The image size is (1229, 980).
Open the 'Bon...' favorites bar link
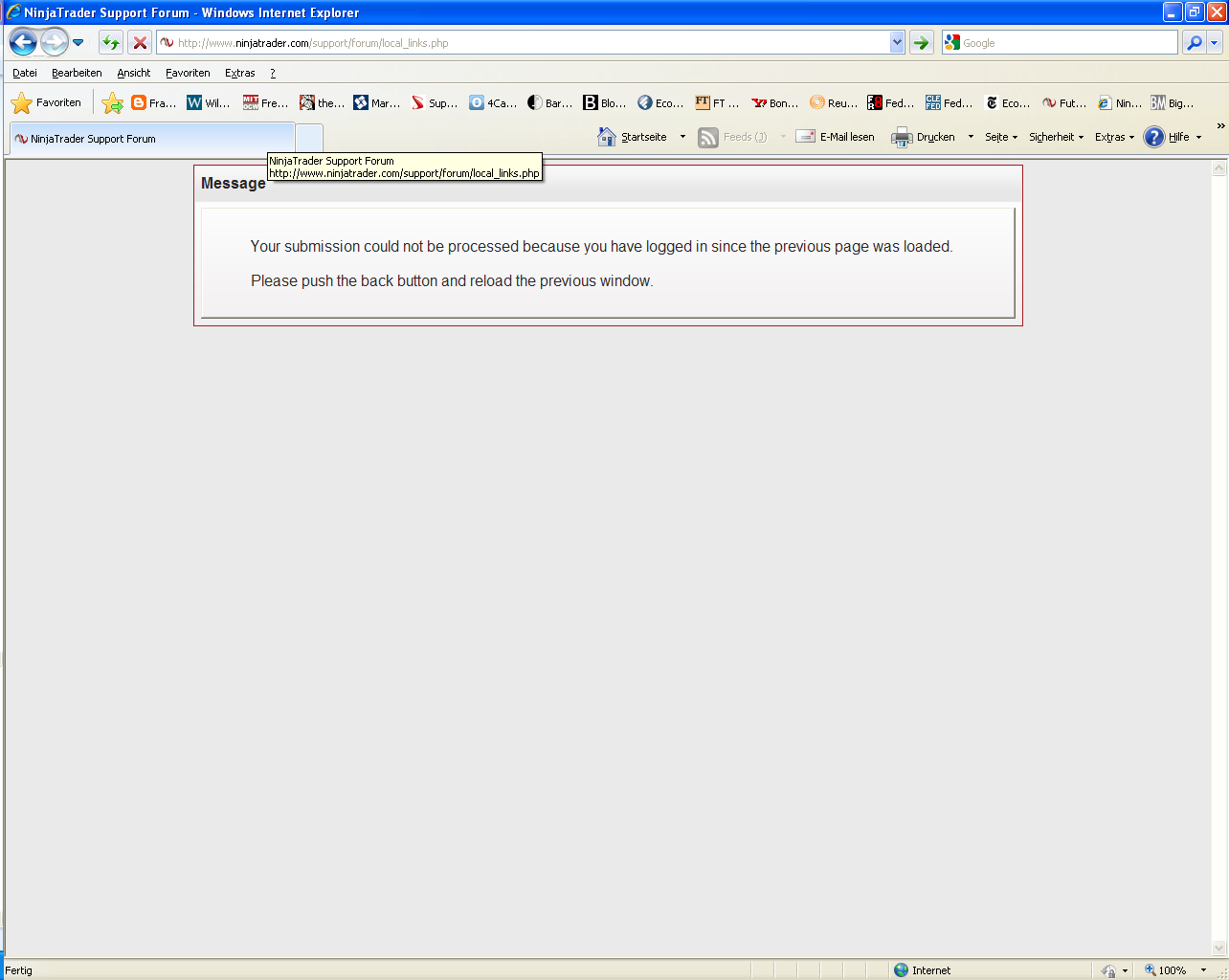pos(774,102)
